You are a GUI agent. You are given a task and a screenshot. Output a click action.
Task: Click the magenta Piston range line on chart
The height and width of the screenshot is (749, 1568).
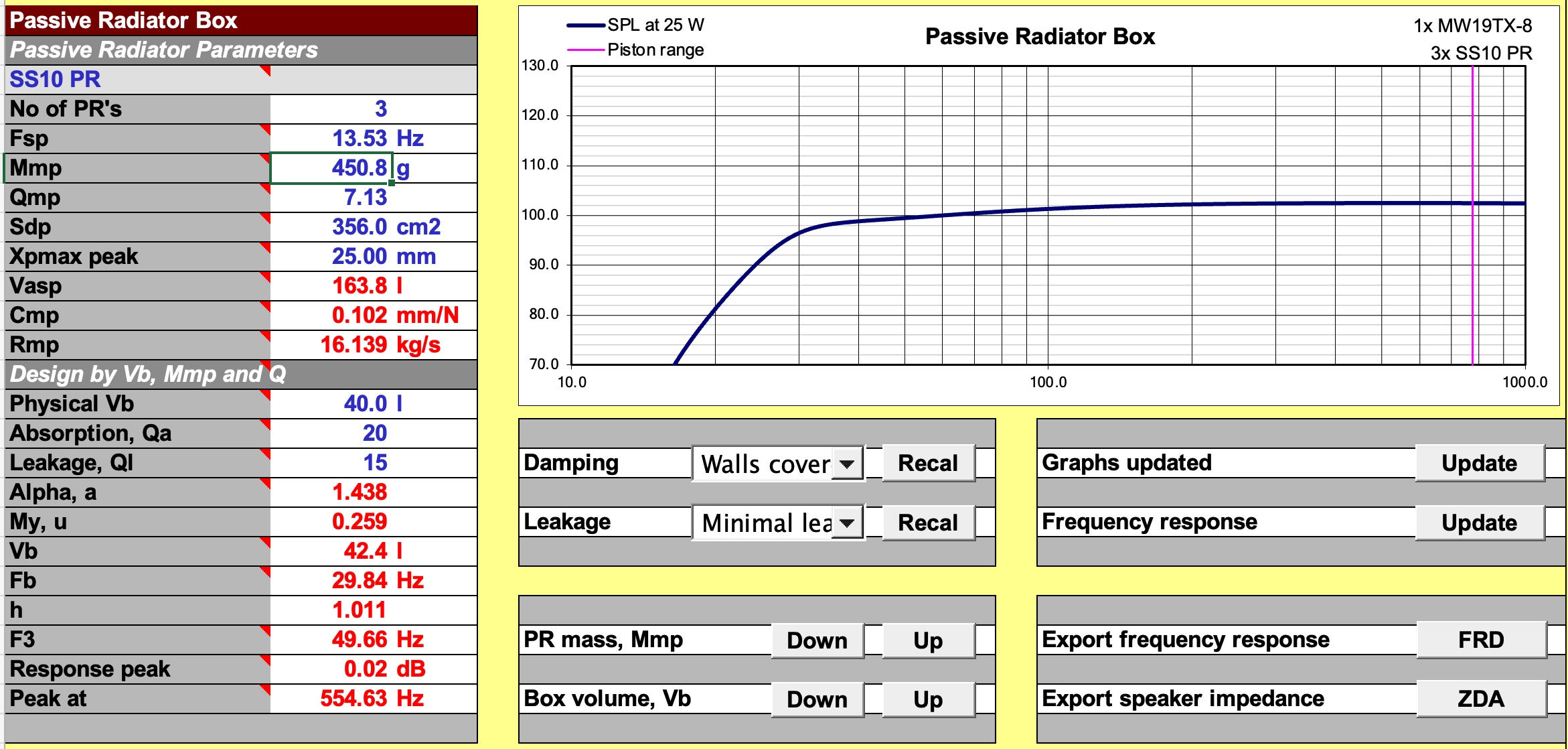click(x=1472, y=214)
